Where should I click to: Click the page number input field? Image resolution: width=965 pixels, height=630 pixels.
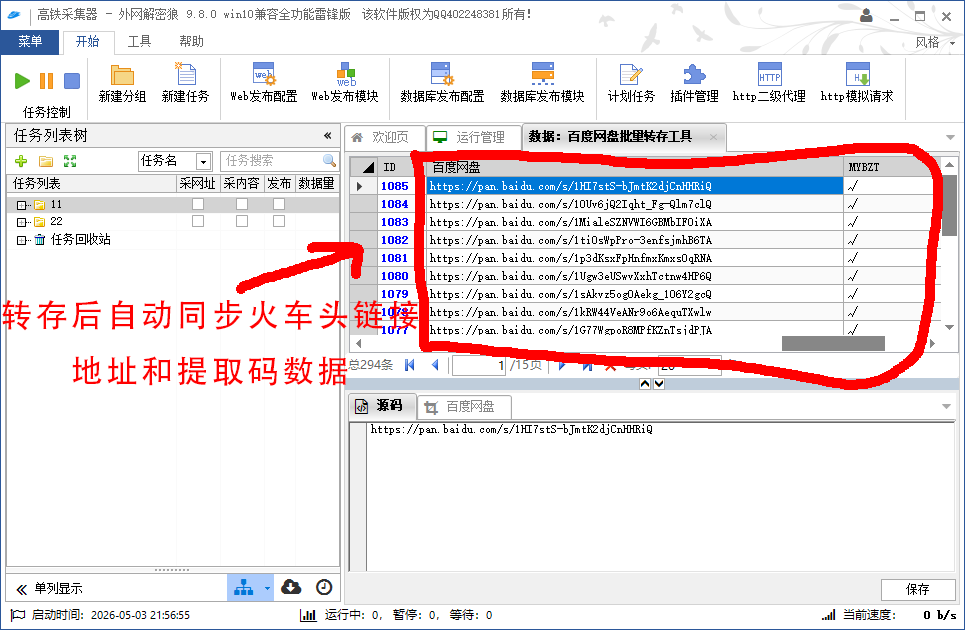pos(479,365)
